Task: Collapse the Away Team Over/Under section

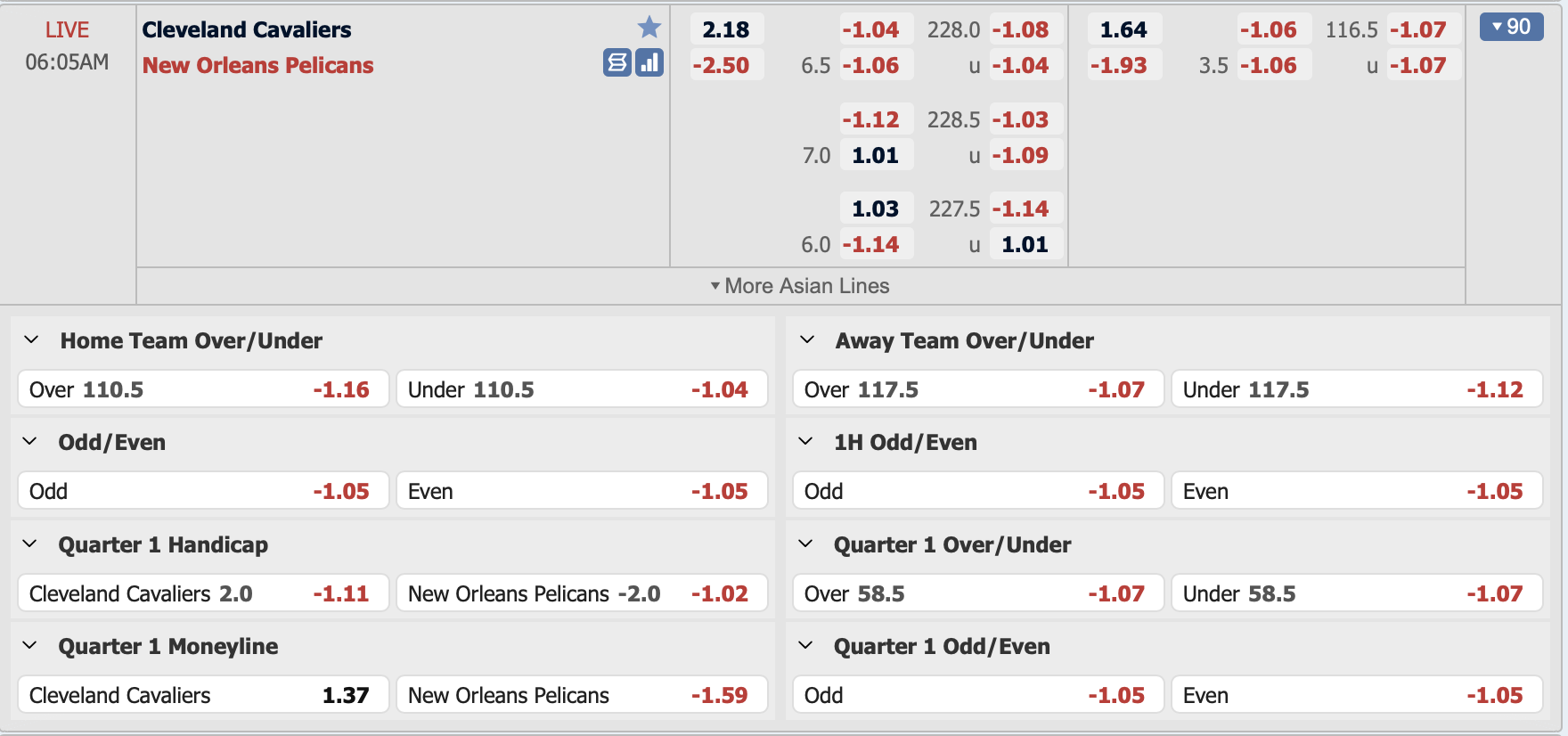Action: 807,339
